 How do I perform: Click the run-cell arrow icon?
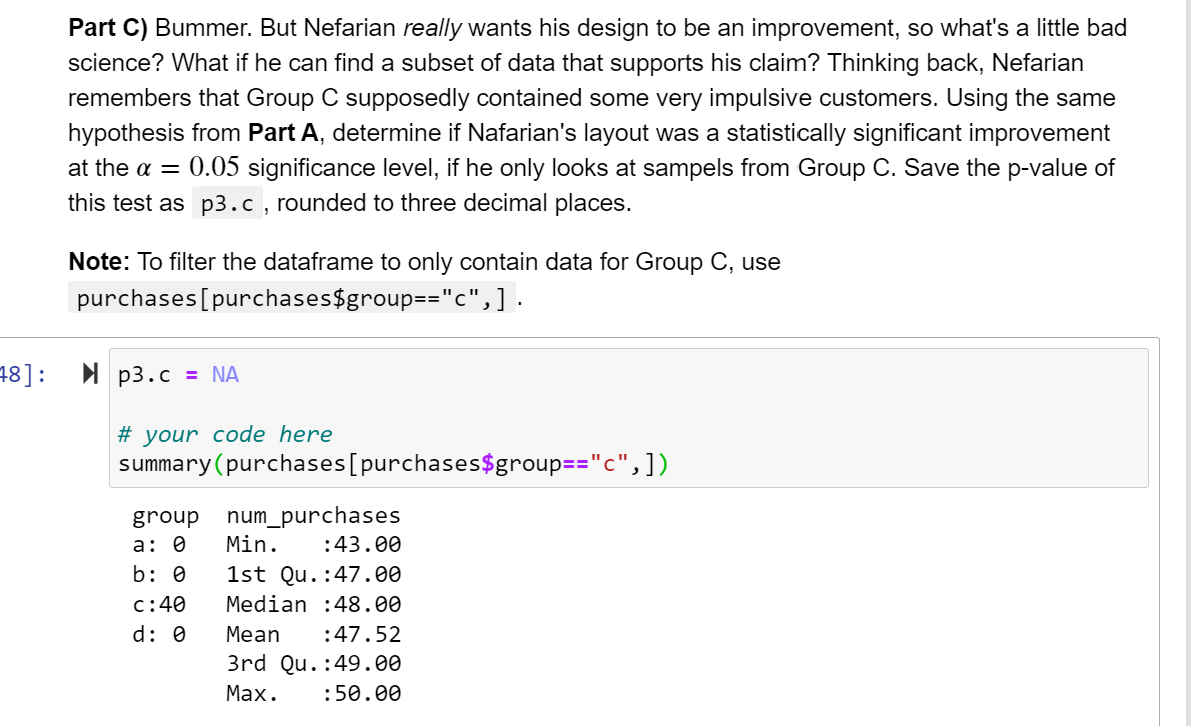[x=89, y=375]
